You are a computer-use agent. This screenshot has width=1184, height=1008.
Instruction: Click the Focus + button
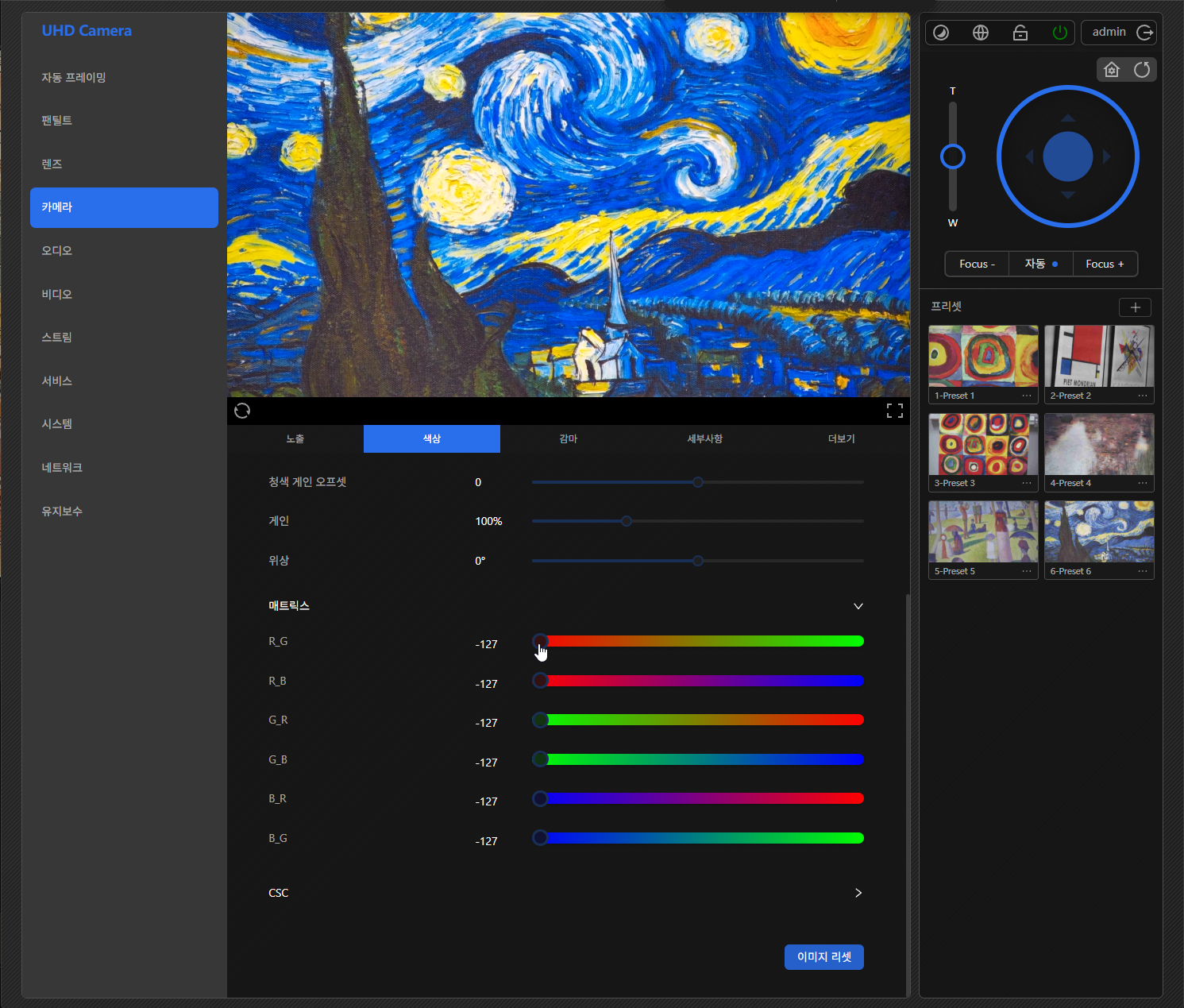(1105, 264)
